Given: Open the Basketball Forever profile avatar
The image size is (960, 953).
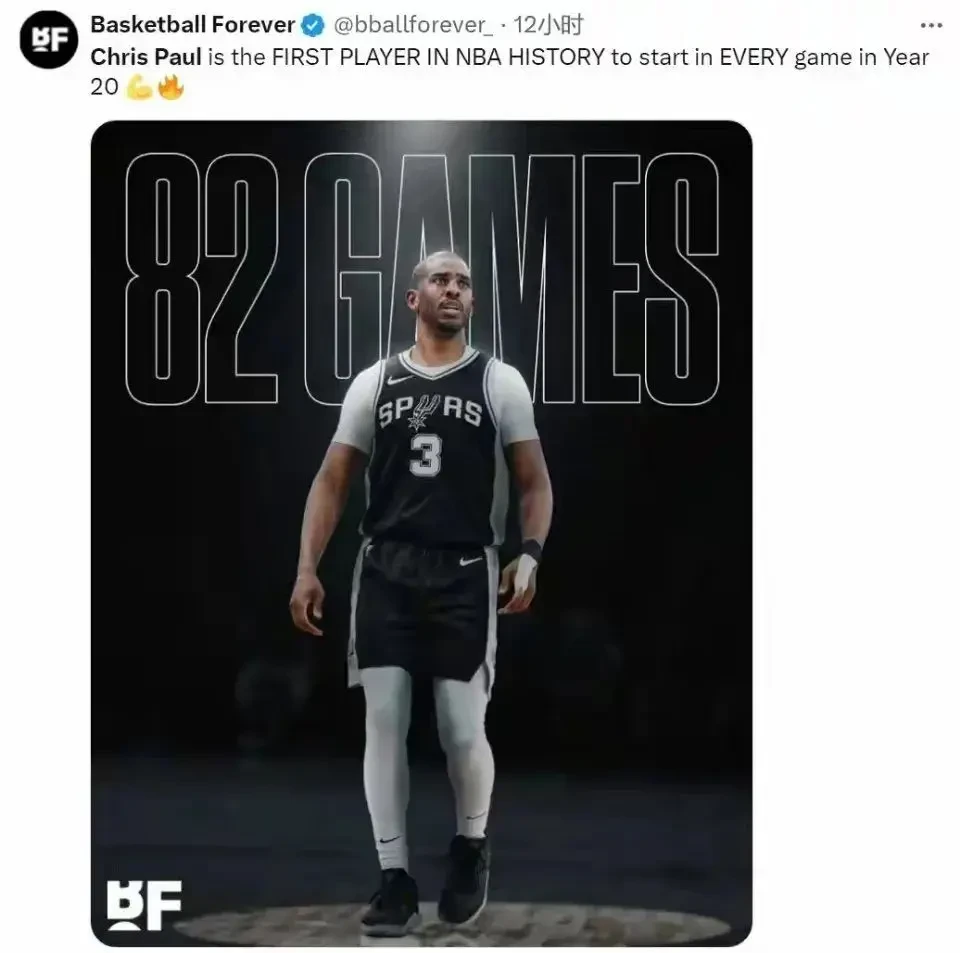Looking at the screenshot, I should click(49, 40).
